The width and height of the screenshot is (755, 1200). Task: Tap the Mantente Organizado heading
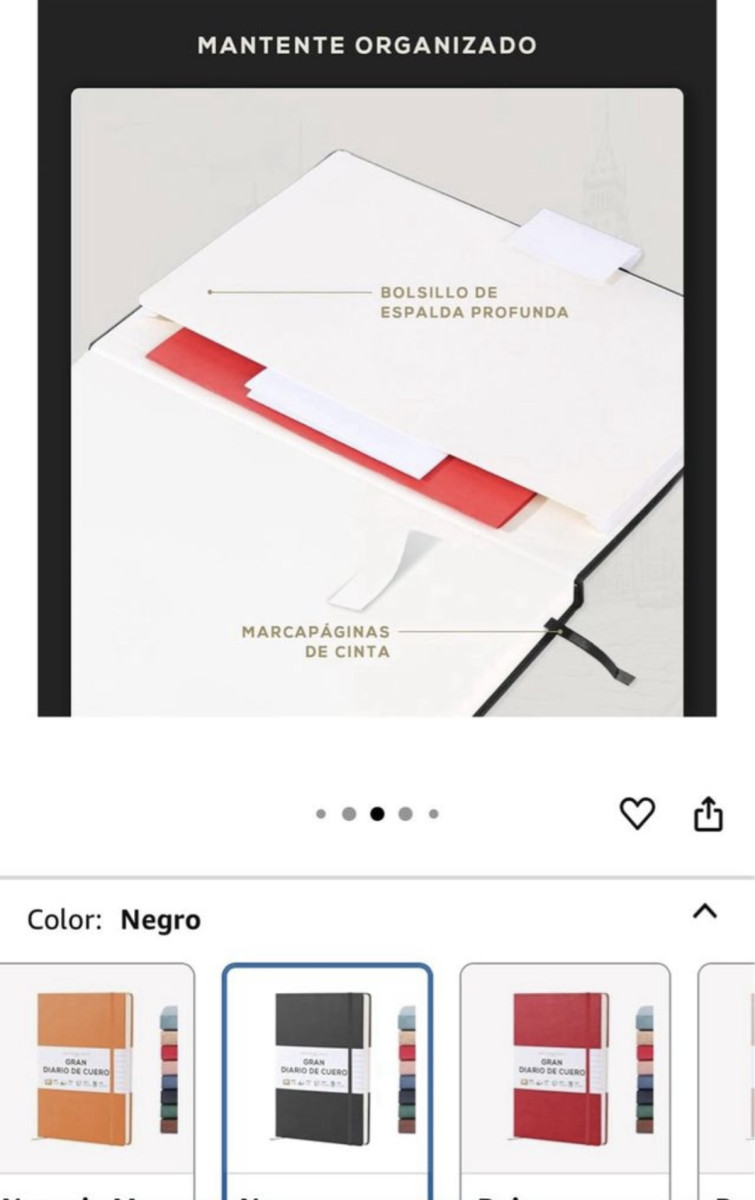pos(367,45)
